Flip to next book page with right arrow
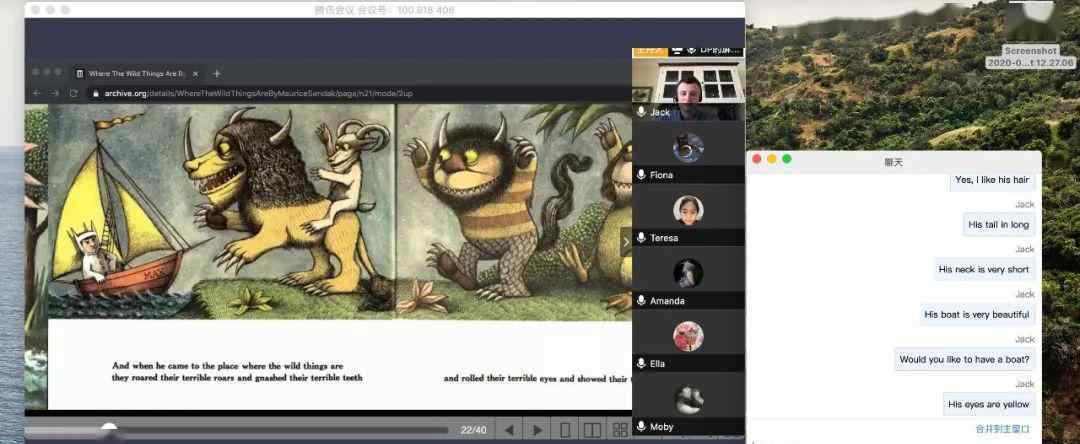Image resolution: width=1080 pixels, height=444 pixels. click(538, 430)
